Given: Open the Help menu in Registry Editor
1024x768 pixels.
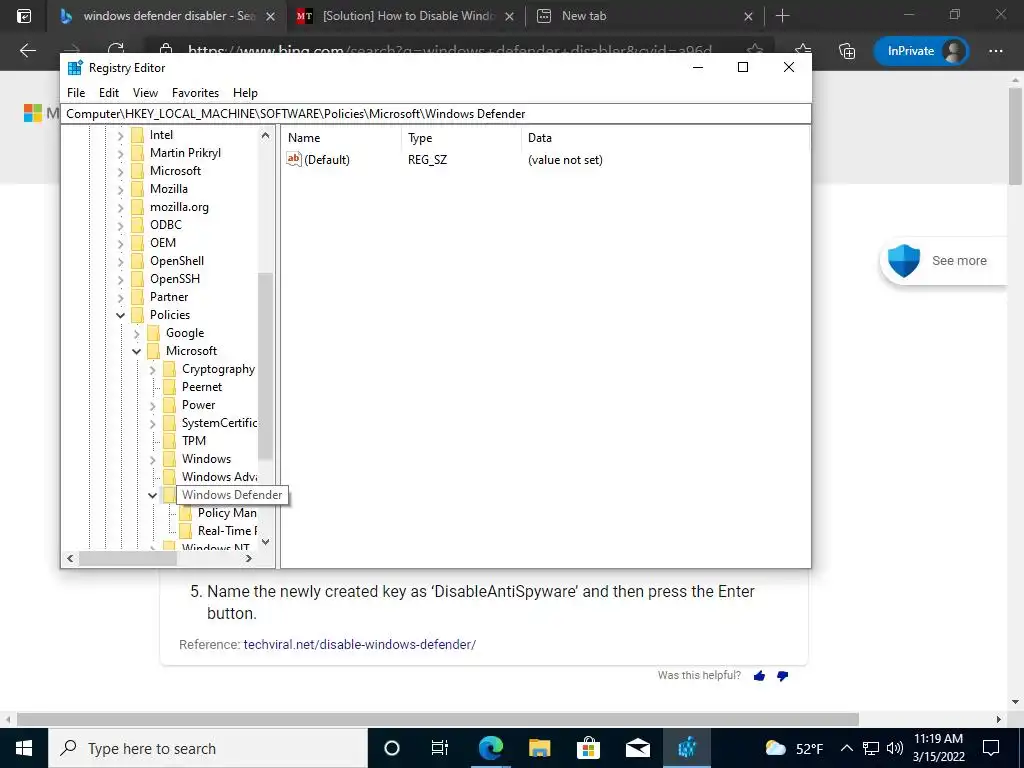Looking at the screenshot, I should click(x=246, y=93).
